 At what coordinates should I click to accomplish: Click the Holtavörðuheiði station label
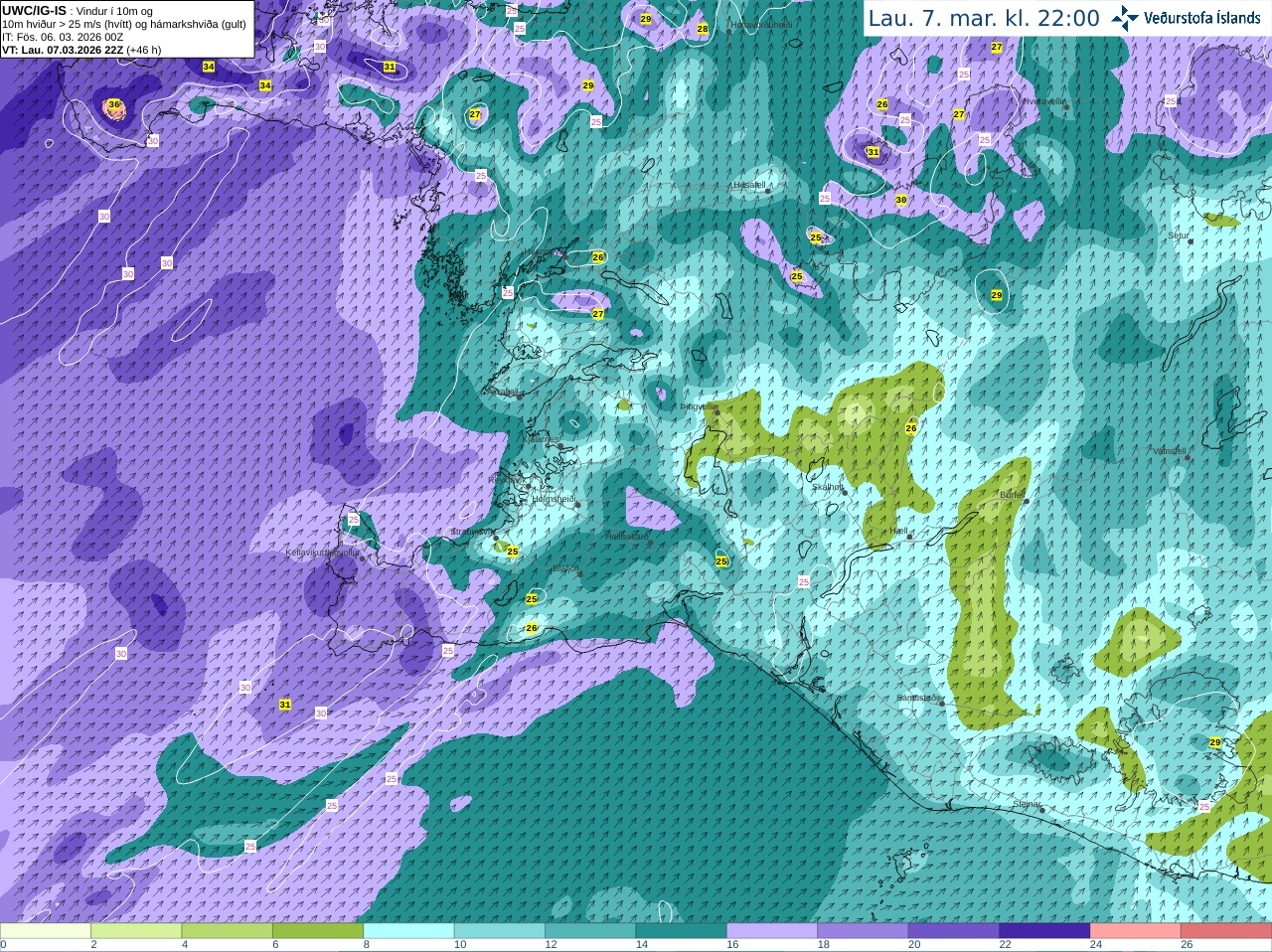[761, 26]
